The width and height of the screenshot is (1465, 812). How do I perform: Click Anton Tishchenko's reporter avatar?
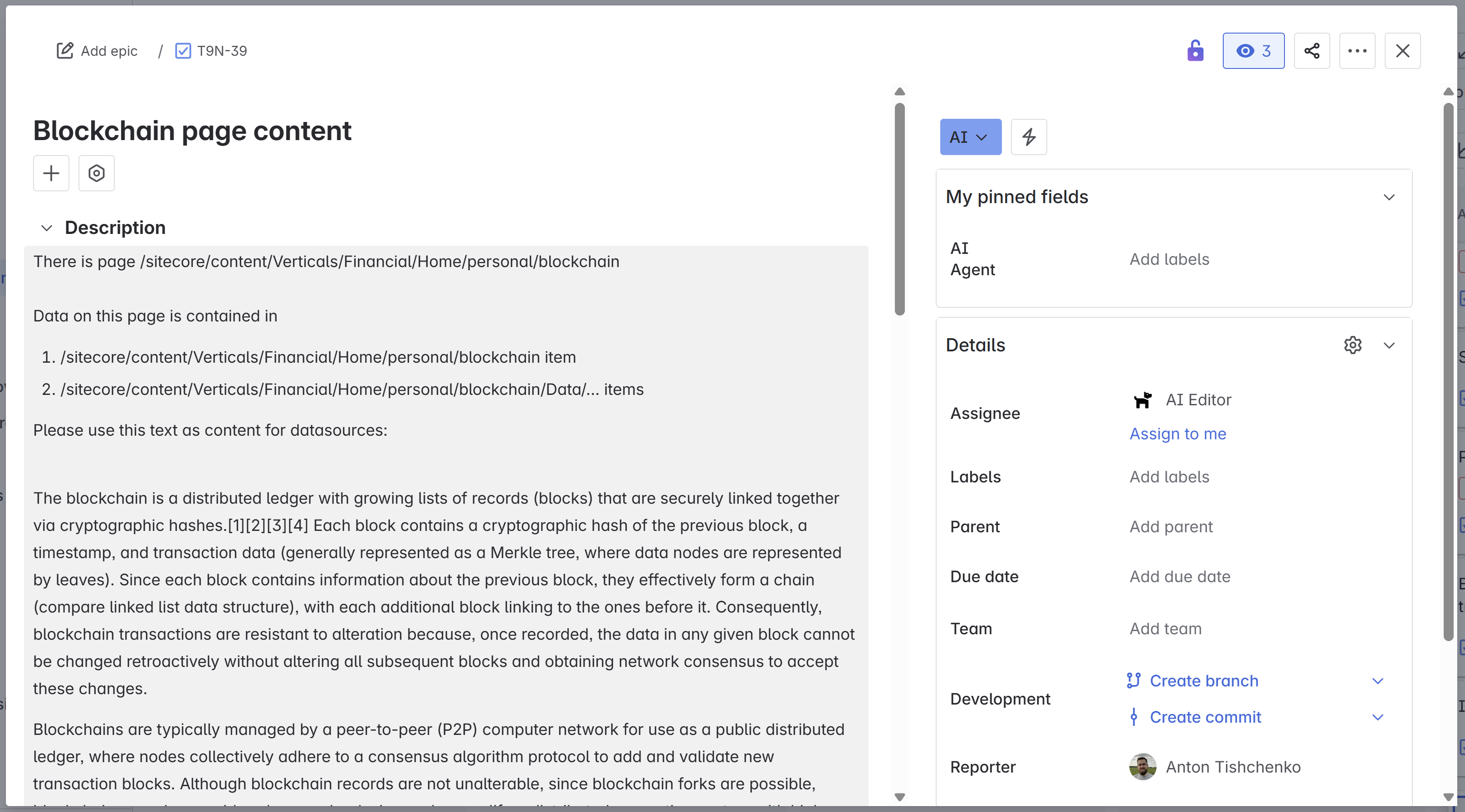1143,767
